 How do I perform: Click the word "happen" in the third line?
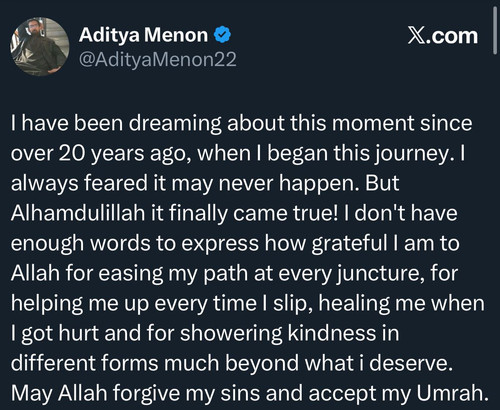click(x=318, y=184)
